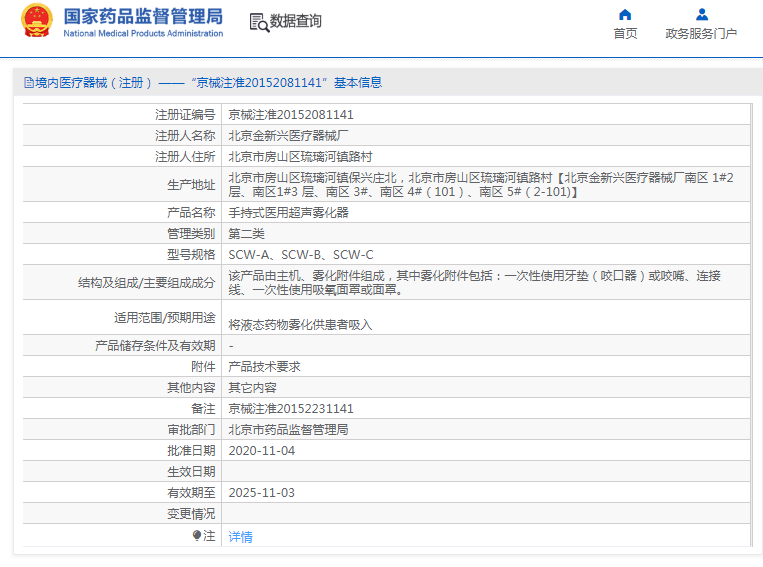Click the approval date 2020-11-04
763x567 pixels.
pyautogui.click(x=262, y=451)
